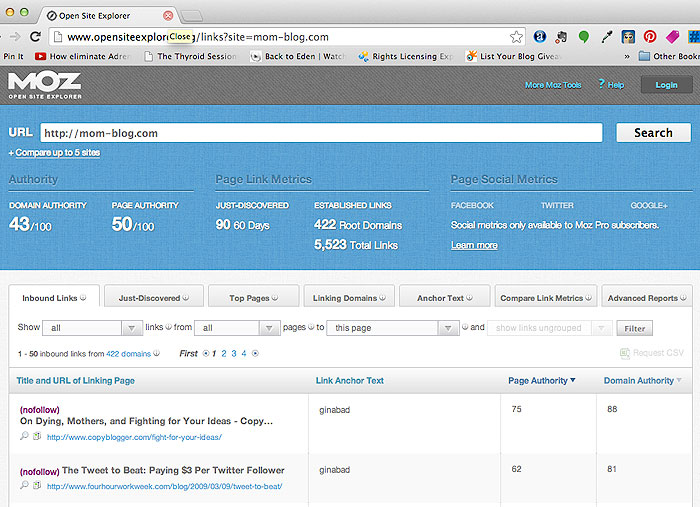Click the Moz Open Site Explorer logo
Viewport: 700px width, 507px height.
pyautogui.click(x=45, y=85)
